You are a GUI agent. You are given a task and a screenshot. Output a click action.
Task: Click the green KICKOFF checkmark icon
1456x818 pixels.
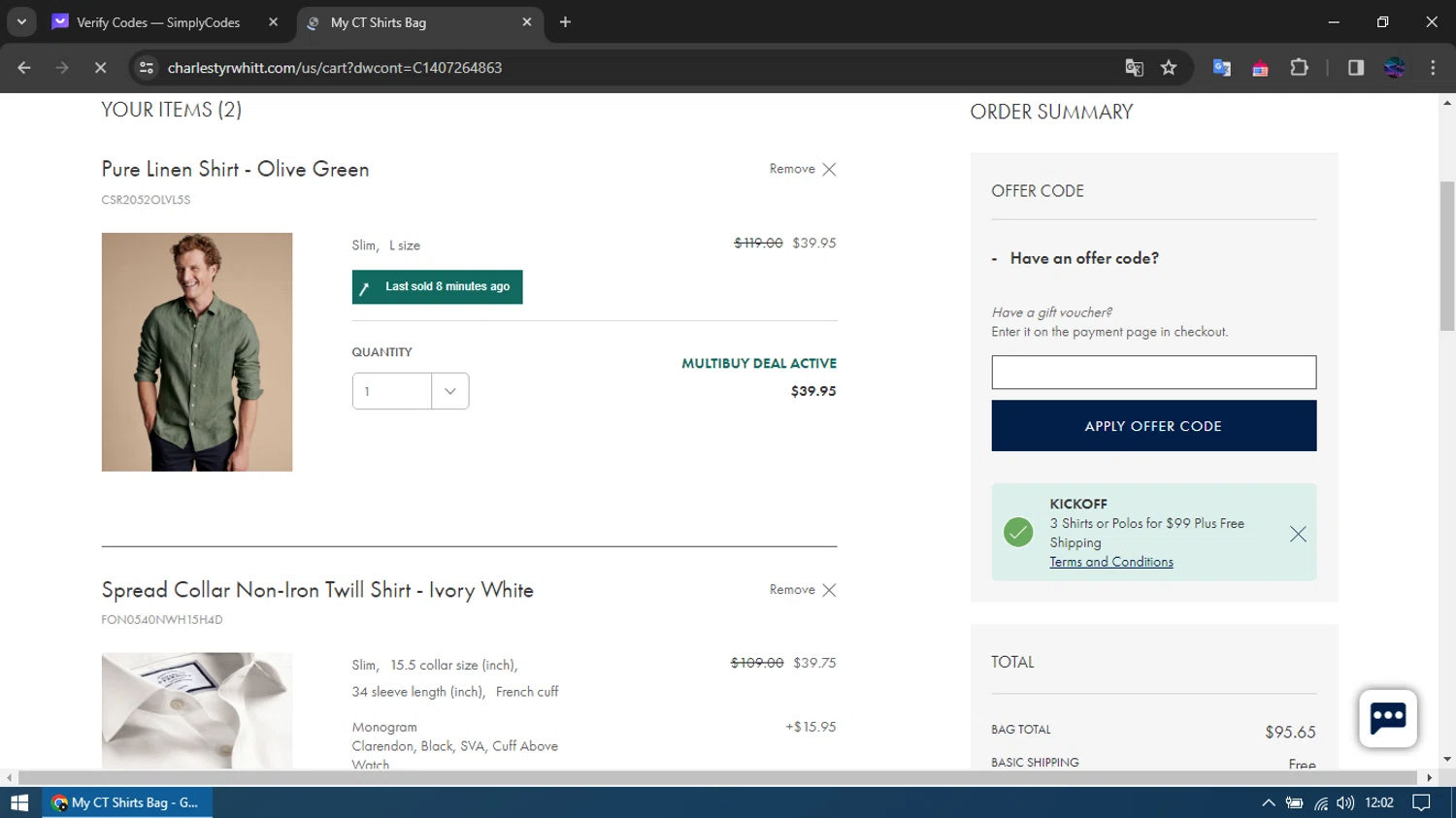point(1018,533)
